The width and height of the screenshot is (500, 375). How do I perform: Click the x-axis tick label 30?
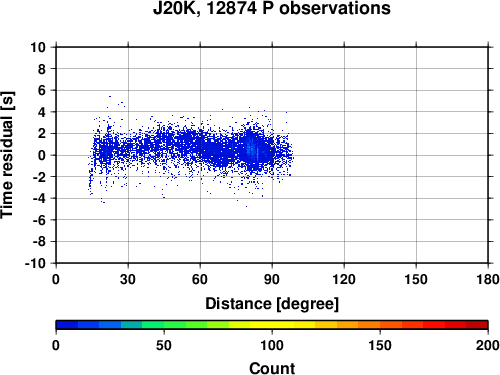[128, 279]
